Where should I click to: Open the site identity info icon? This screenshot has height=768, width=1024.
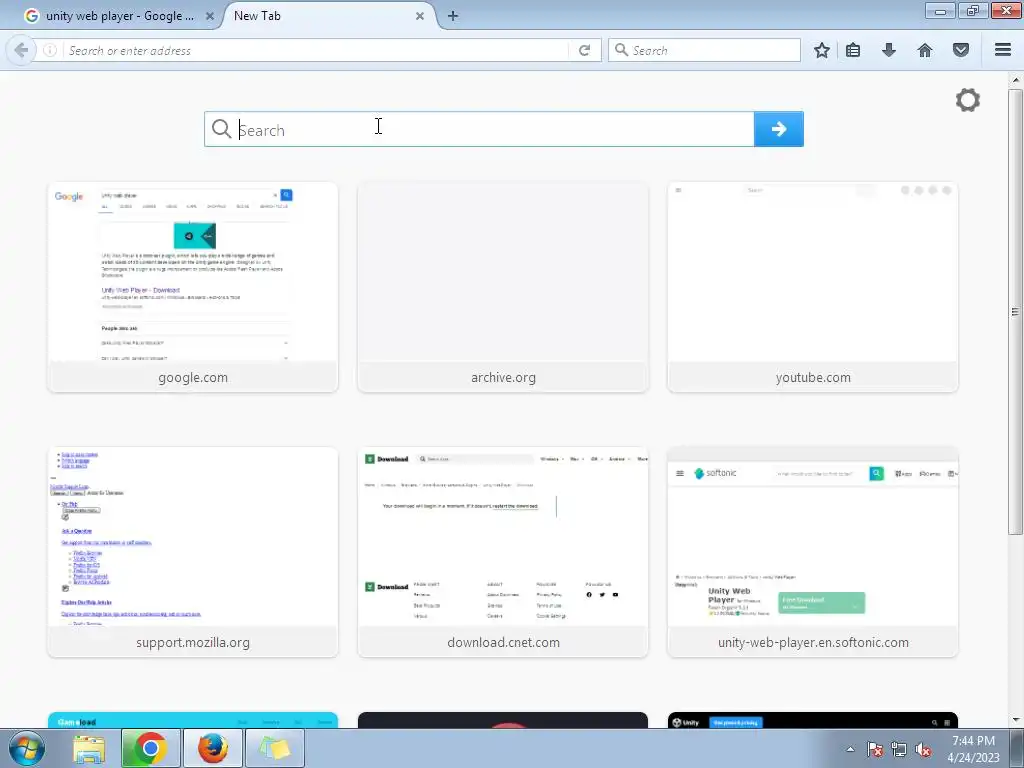(x=50, y=50)
